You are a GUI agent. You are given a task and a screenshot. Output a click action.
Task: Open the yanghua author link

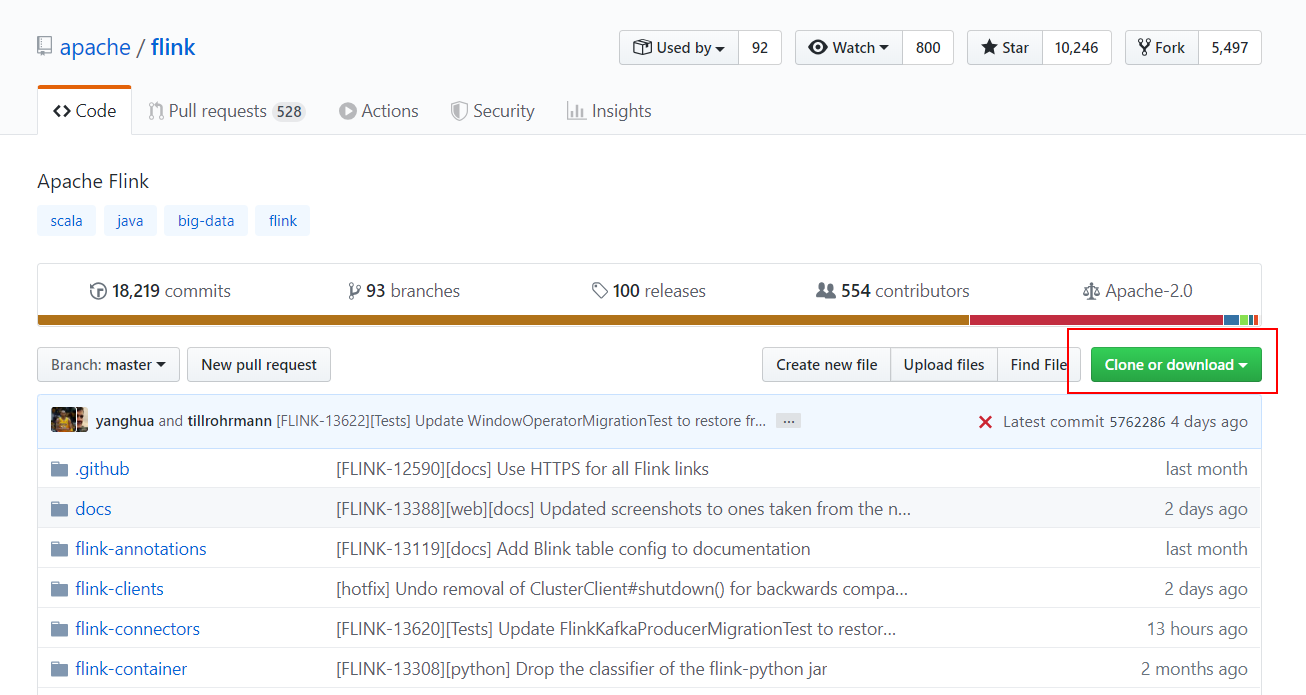[x=125, y=421]
